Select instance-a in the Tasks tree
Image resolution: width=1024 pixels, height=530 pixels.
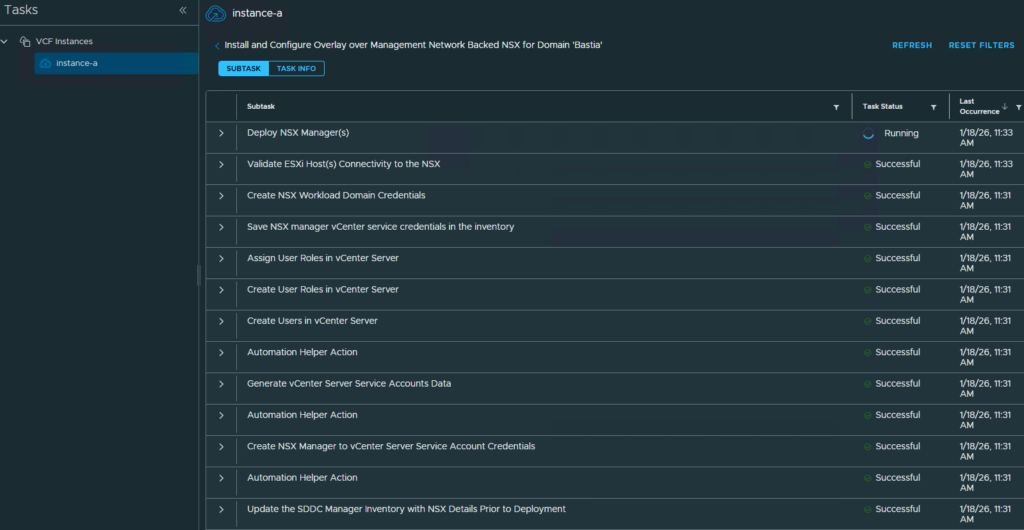click(76, 63)
